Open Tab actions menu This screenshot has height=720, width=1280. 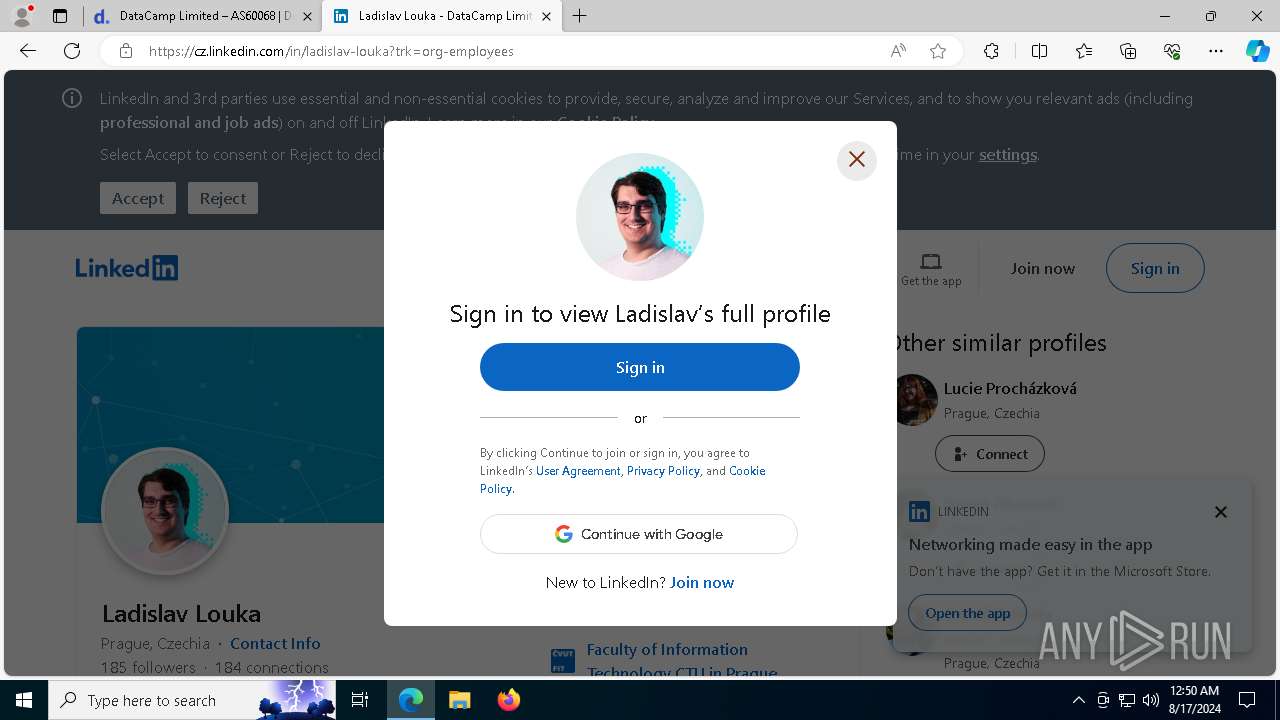pos(60,16)
